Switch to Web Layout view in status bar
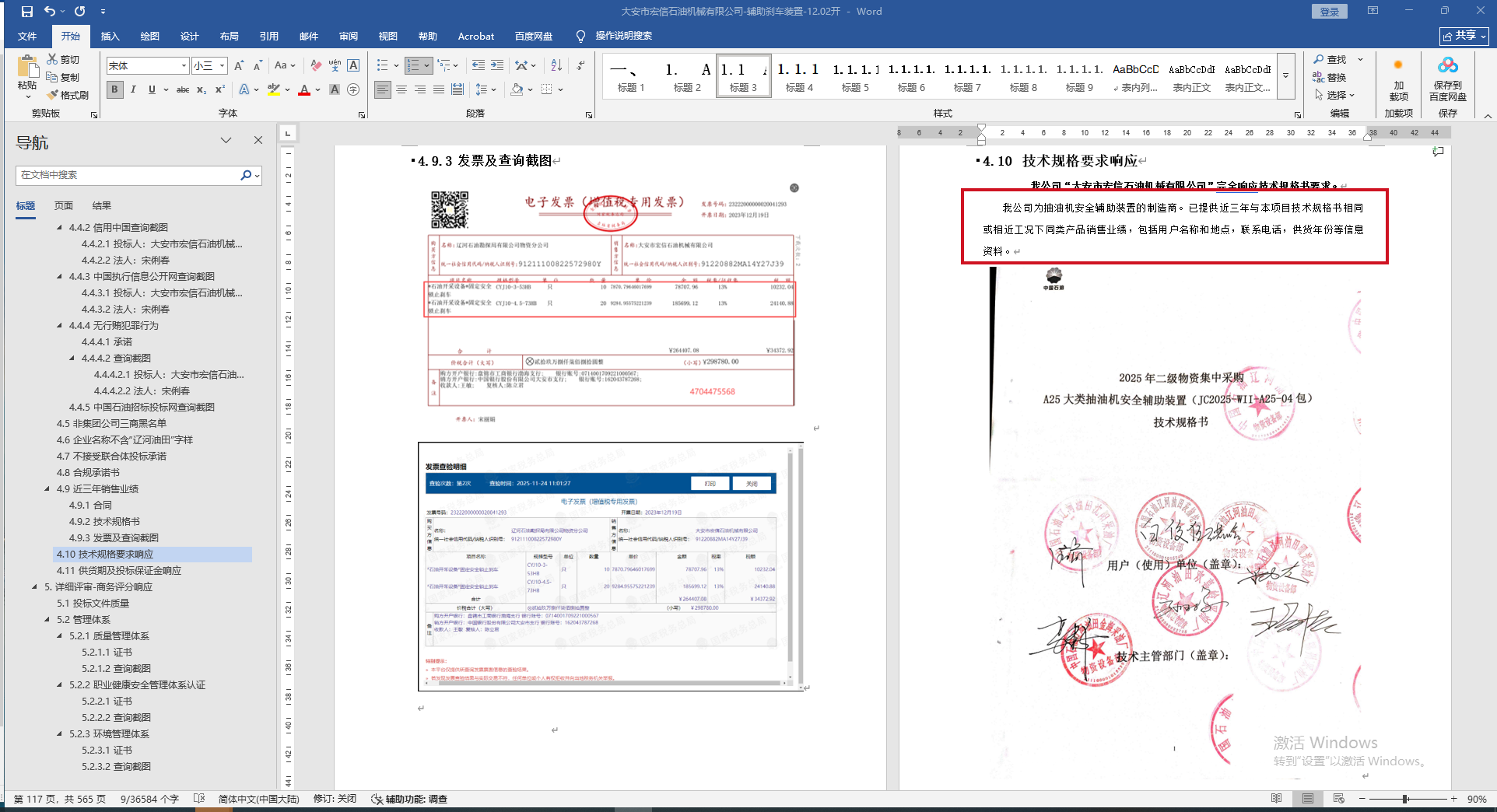Image resolution: width=1497 pixels, height=812 pixels. [x=1338, y=799]
